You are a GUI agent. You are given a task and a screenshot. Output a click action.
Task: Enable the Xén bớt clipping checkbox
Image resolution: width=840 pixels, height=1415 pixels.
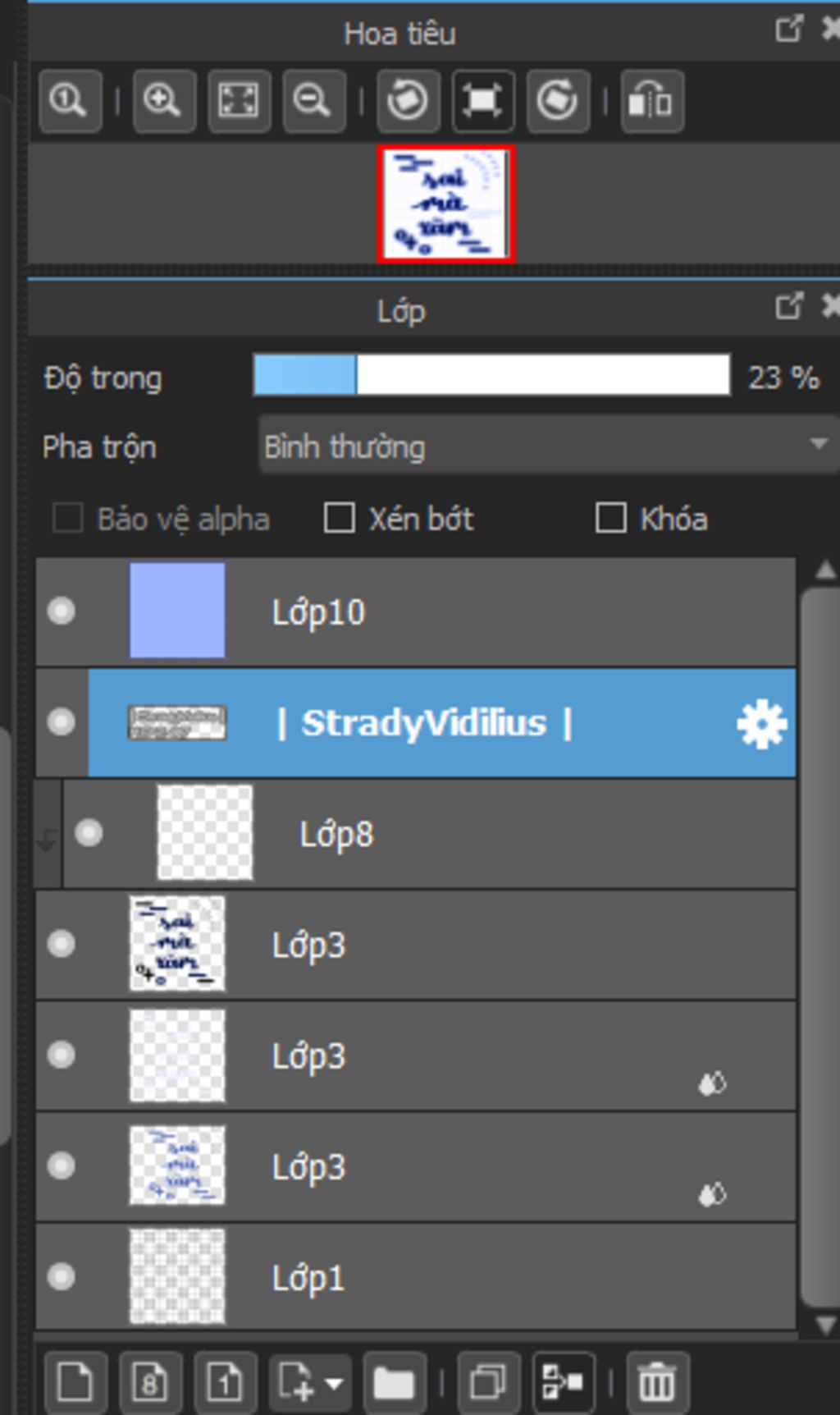tap(340, 519)
